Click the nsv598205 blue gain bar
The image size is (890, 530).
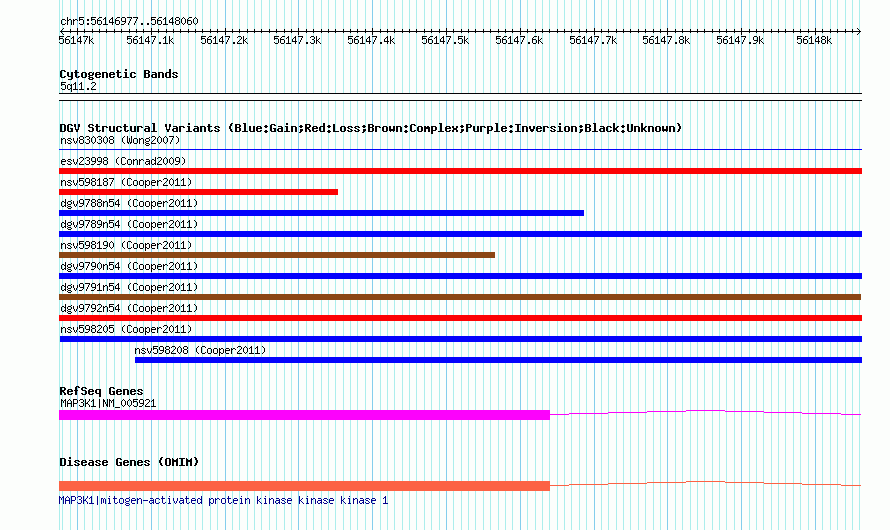(x=461, y=339)
